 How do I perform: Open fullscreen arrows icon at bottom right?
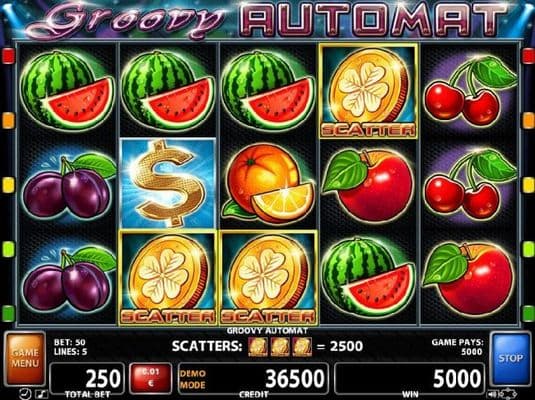pyautogui.click(x=507, y=393)
